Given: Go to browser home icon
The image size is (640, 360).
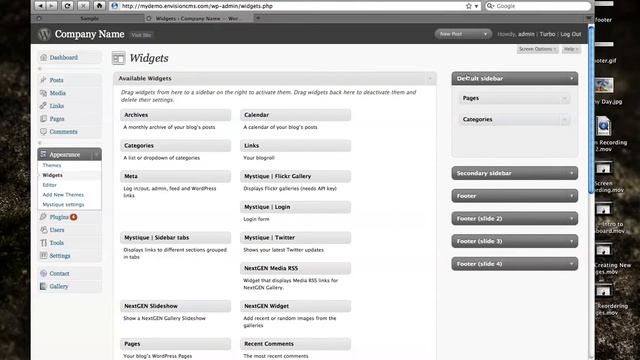Looking at the screenshot, I should pyautogui.click(x=99, y=6).
